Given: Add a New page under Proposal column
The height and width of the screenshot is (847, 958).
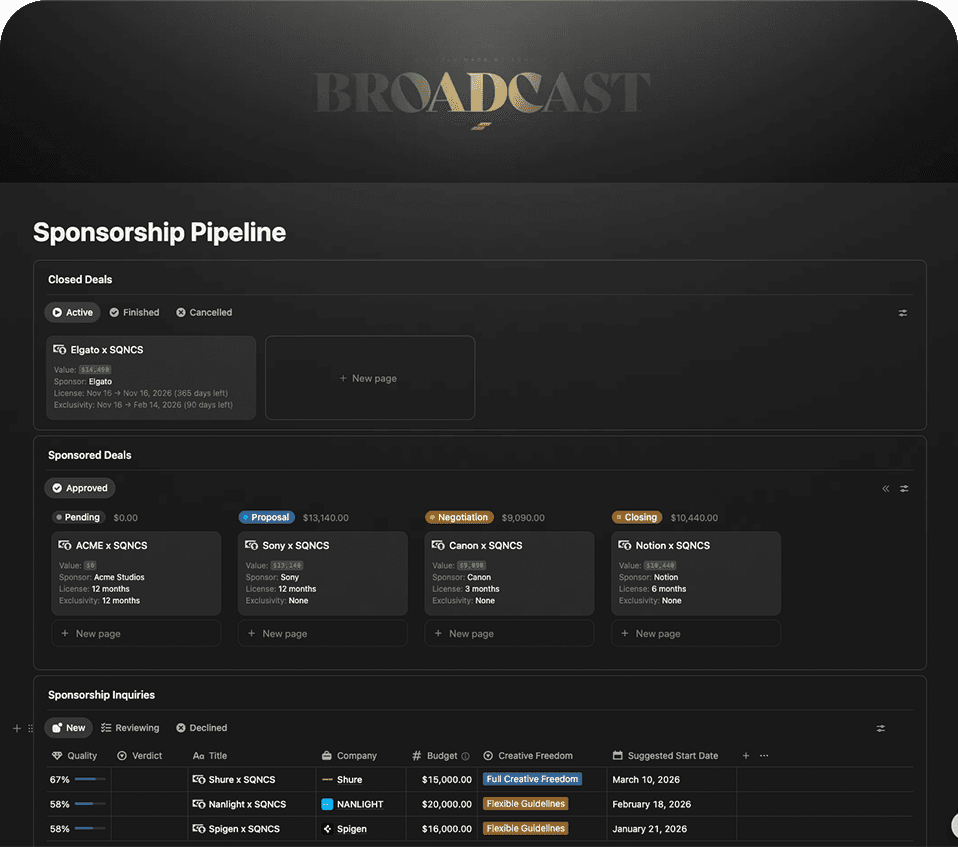Looking at the screenshot, I should tap(323, 634).
